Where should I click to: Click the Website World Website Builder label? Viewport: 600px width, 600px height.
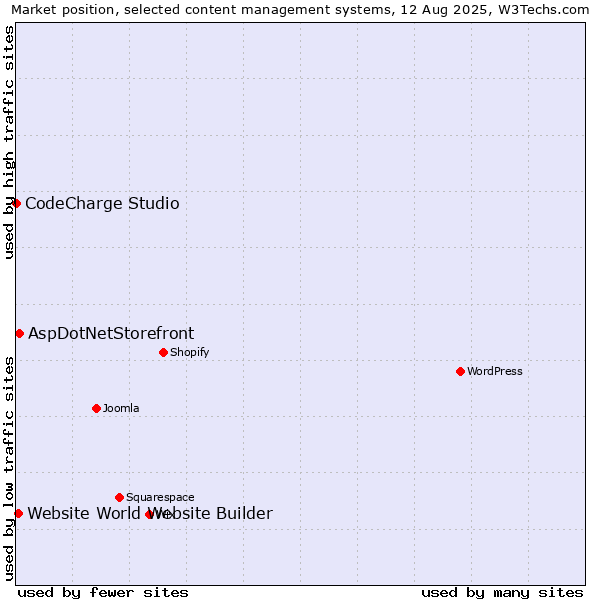pos(150,513)
